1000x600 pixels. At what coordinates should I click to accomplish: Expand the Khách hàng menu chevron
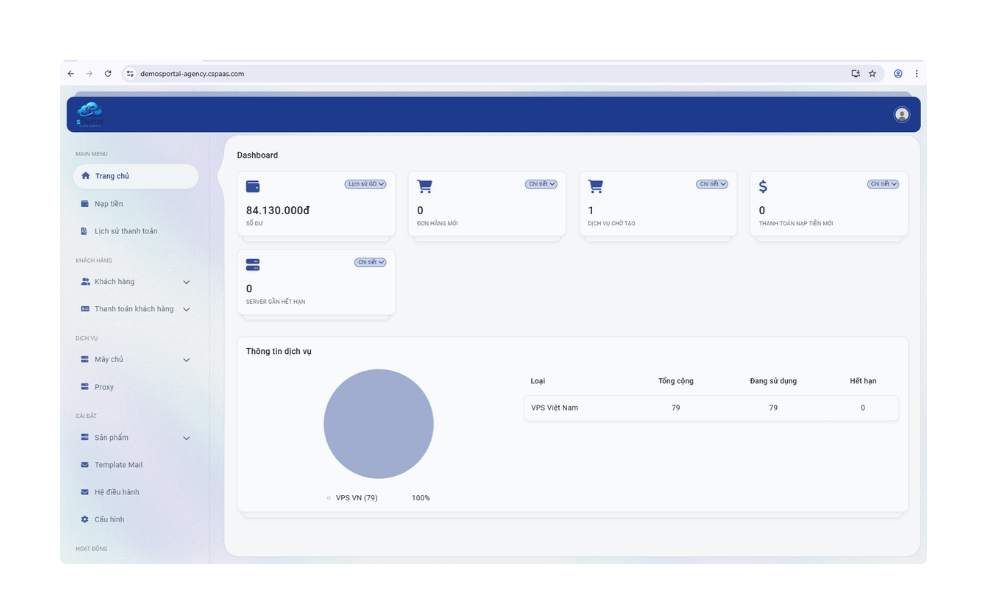[x=186, y=282]
